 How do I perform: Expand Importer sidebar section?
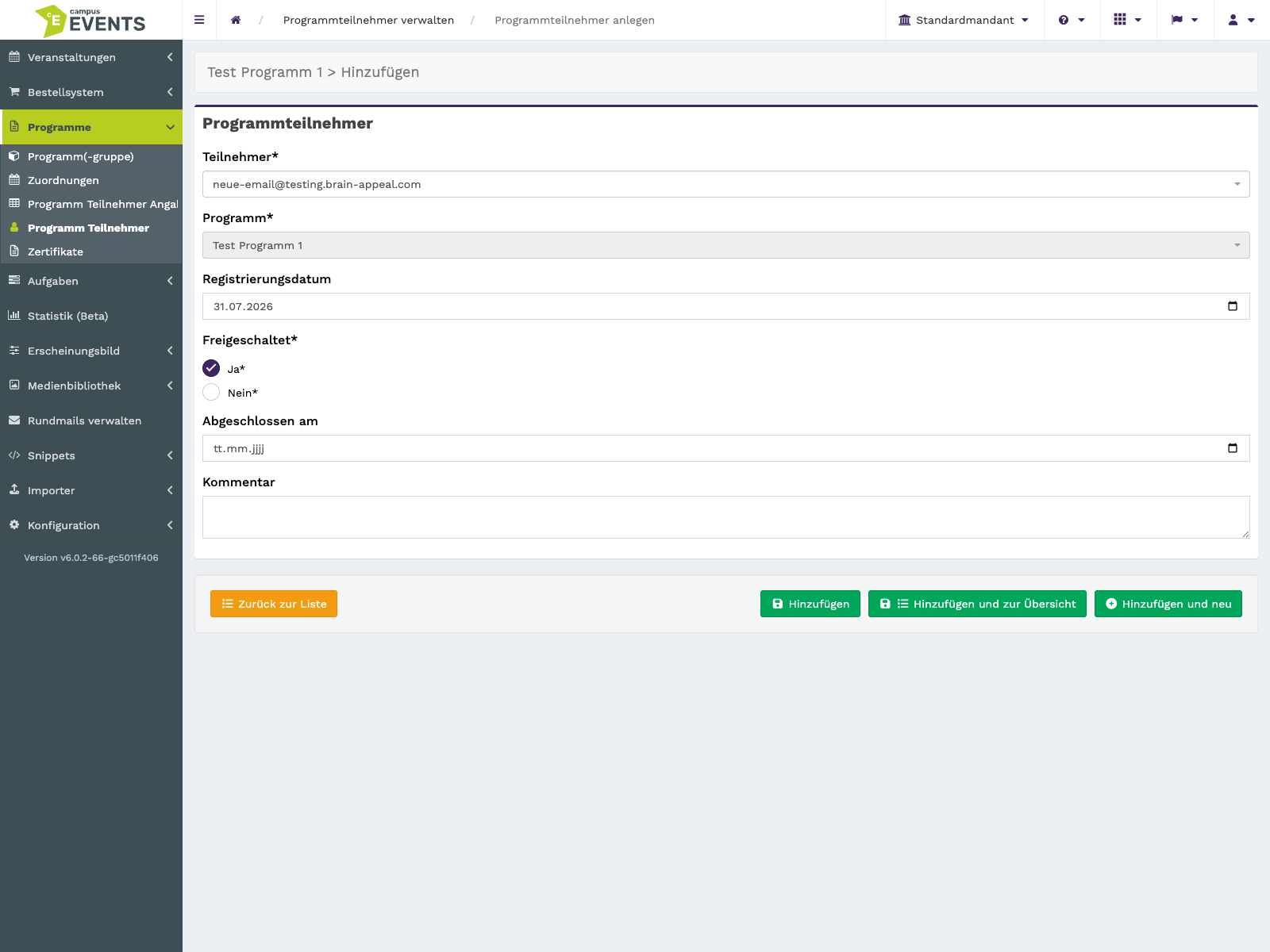coord(91,490)
